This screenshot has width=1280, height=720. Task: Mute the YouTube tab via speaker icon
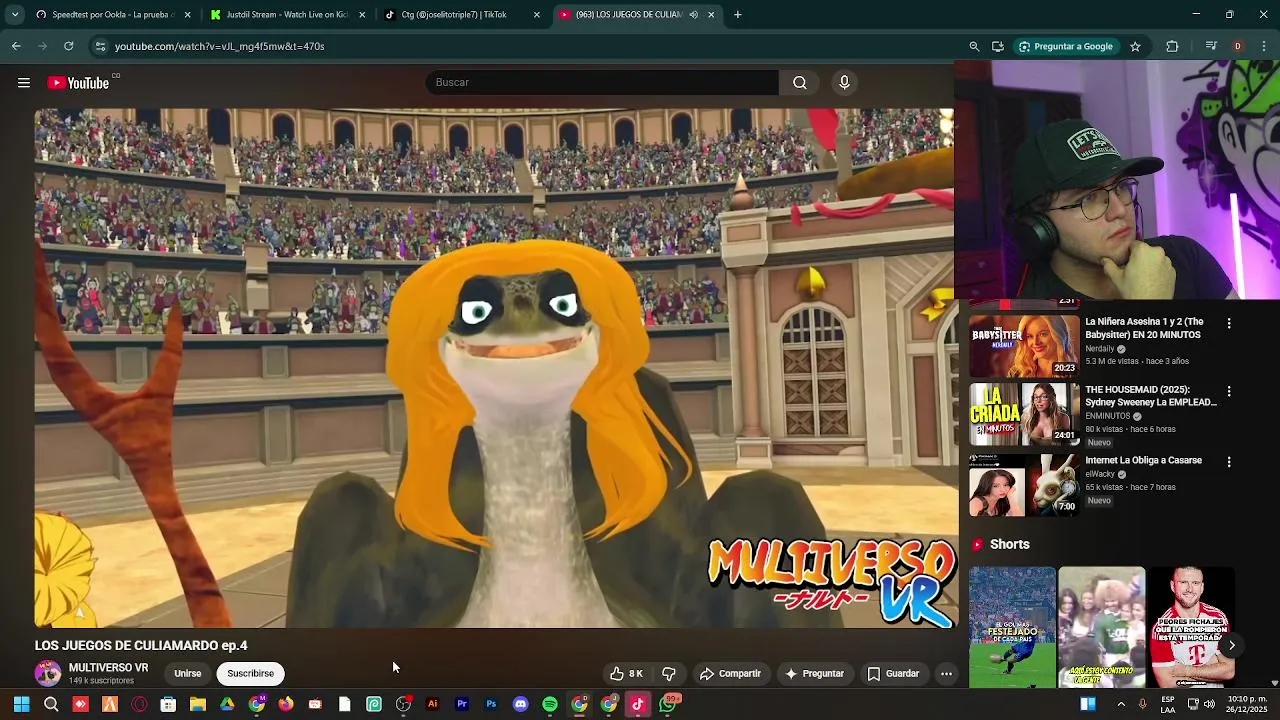pyautogui.click(x=694, y=15)
